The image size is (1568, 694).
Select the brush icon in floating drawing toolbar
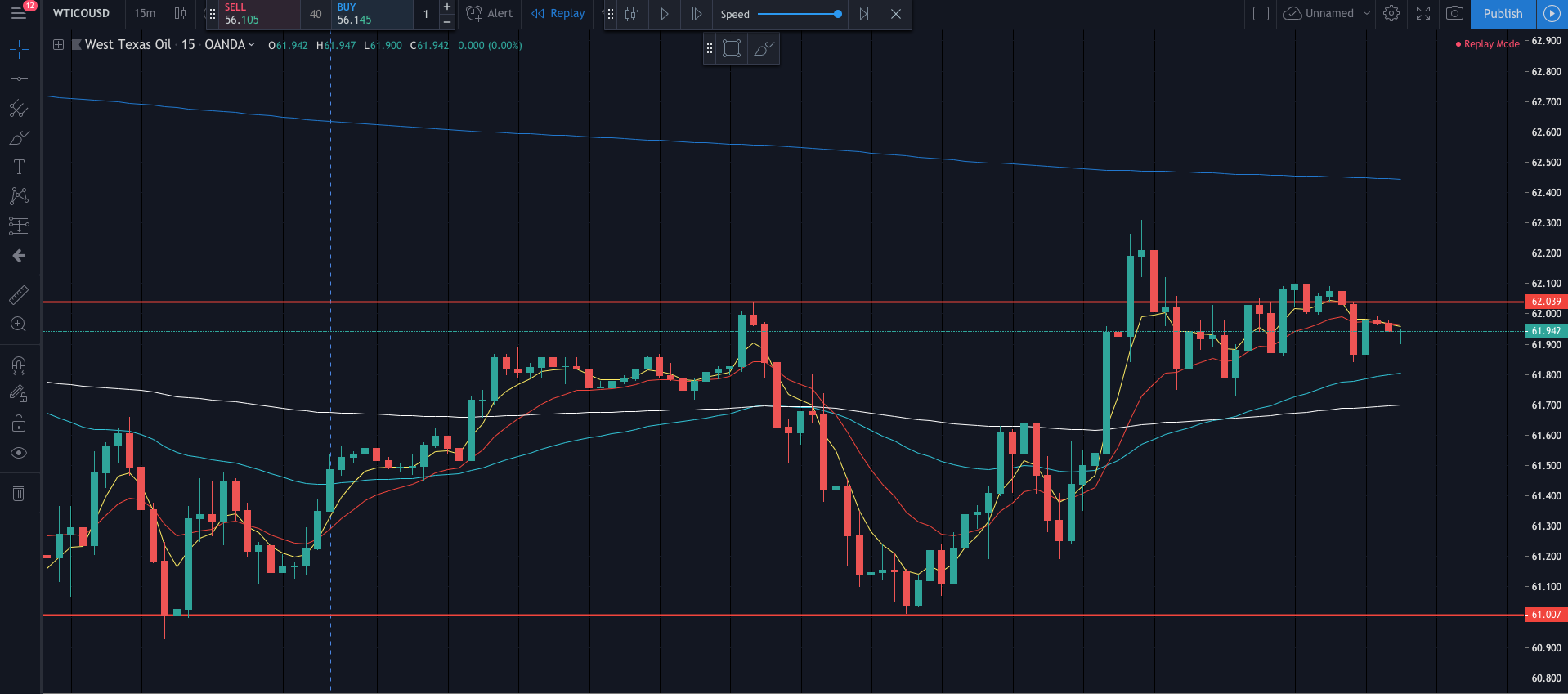coord(764,49)
